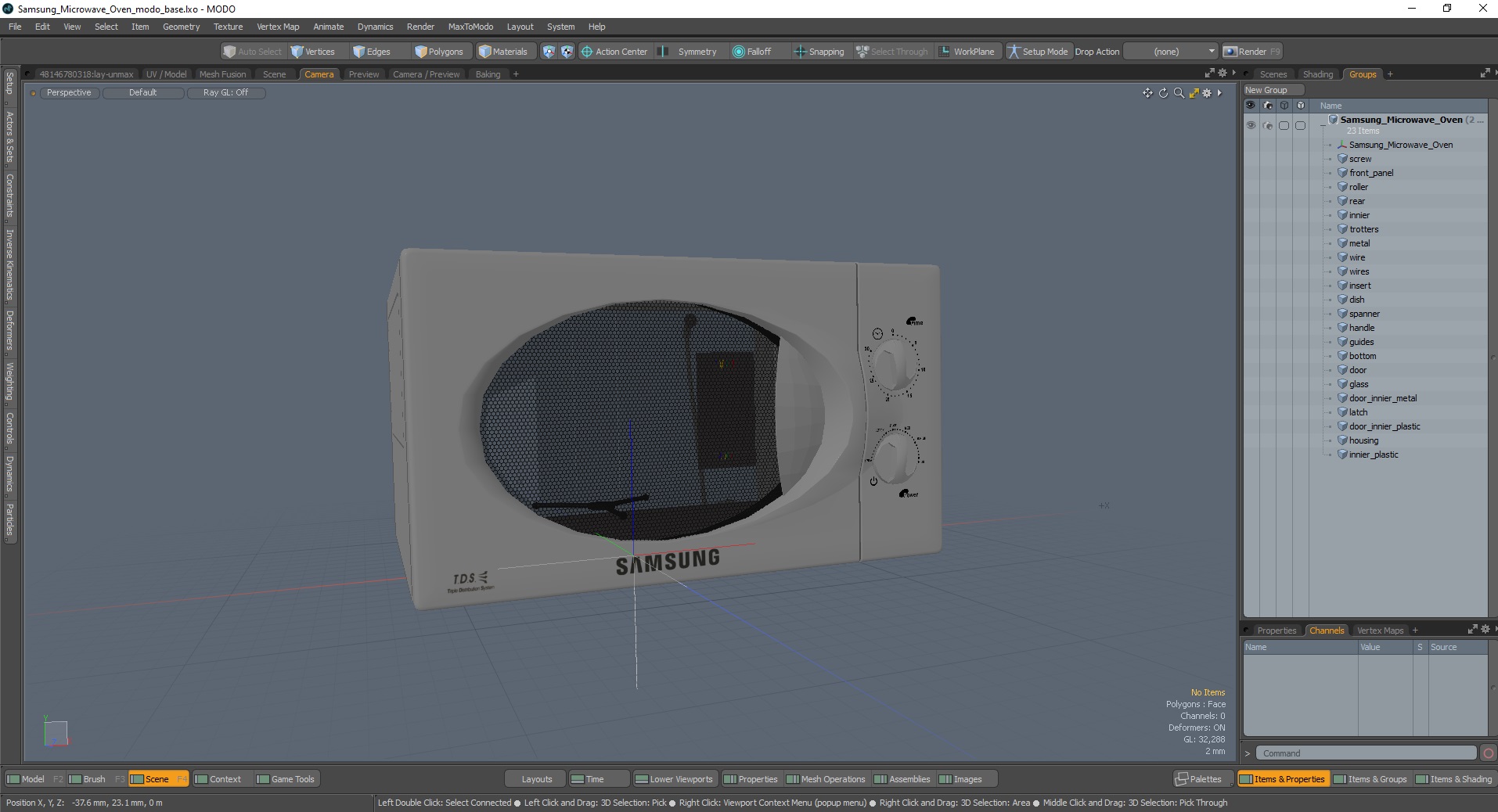
Task: Switch to the Camera viewport tab
Action: click(x=319, y=74)
